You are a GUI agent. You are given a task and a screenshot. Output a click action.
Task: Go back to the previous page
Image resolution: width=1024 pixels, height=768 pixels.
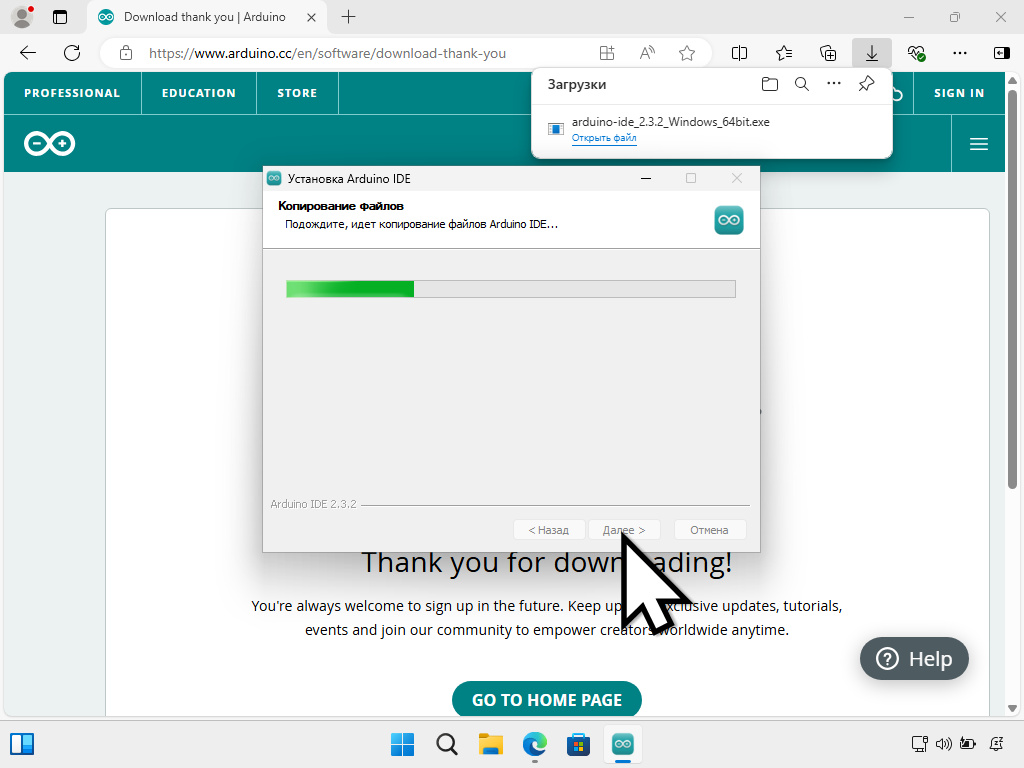coord(28,53)
